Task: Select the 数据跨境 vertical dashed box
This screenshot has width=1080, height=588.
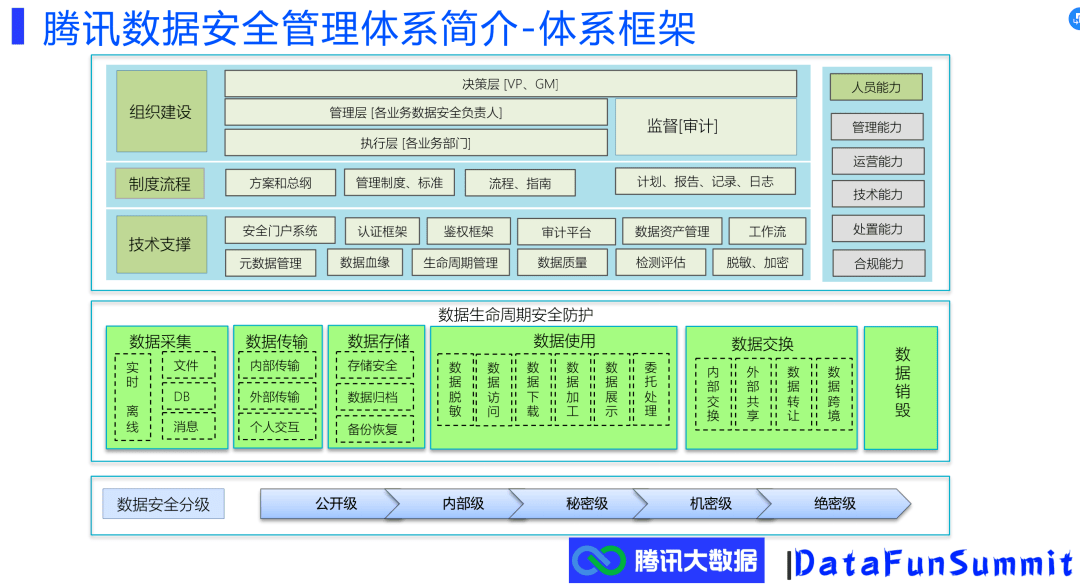Action: click(834, 393)
